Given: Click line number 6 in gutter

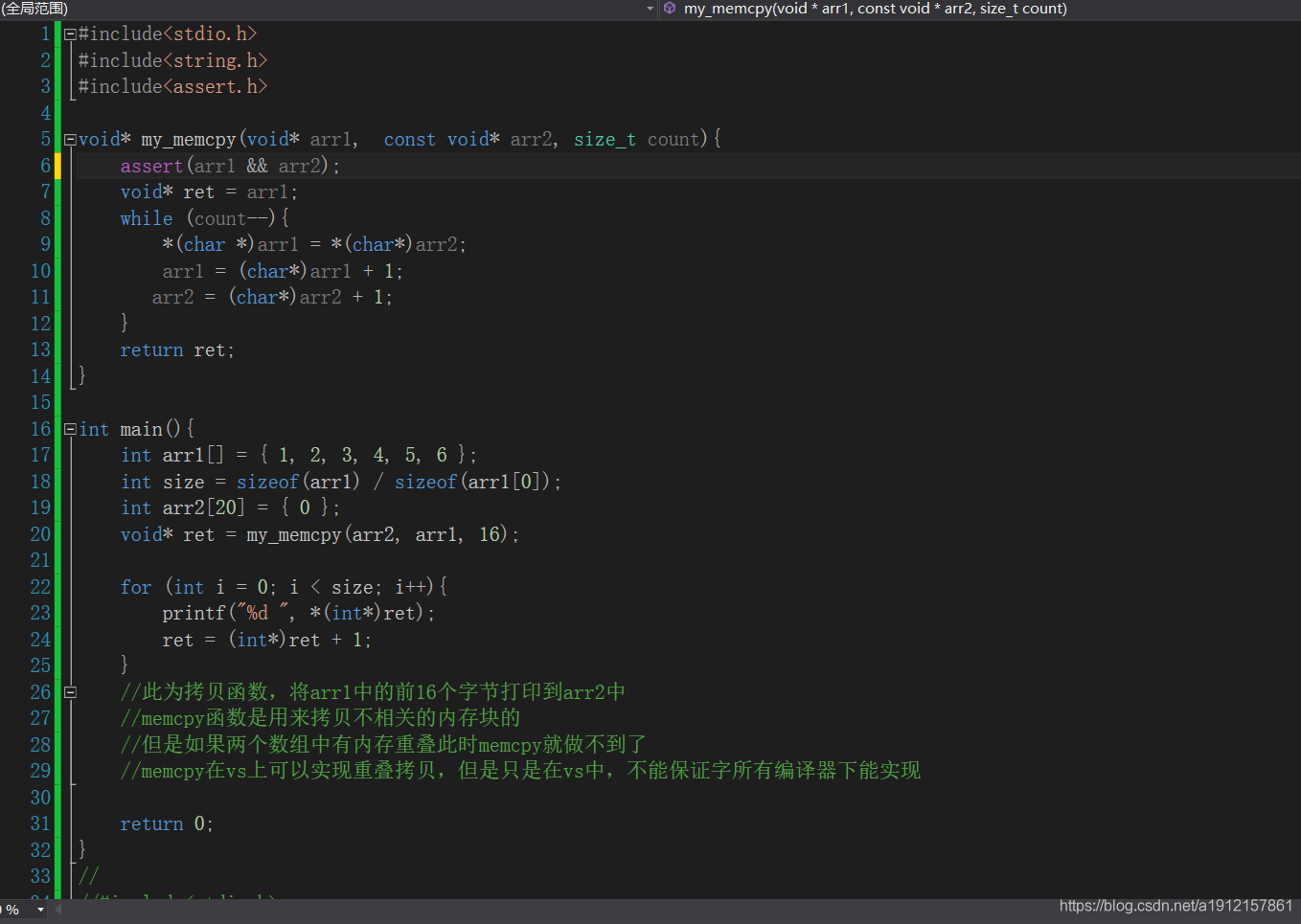Looking at the screenshot, I should point(44,166).
